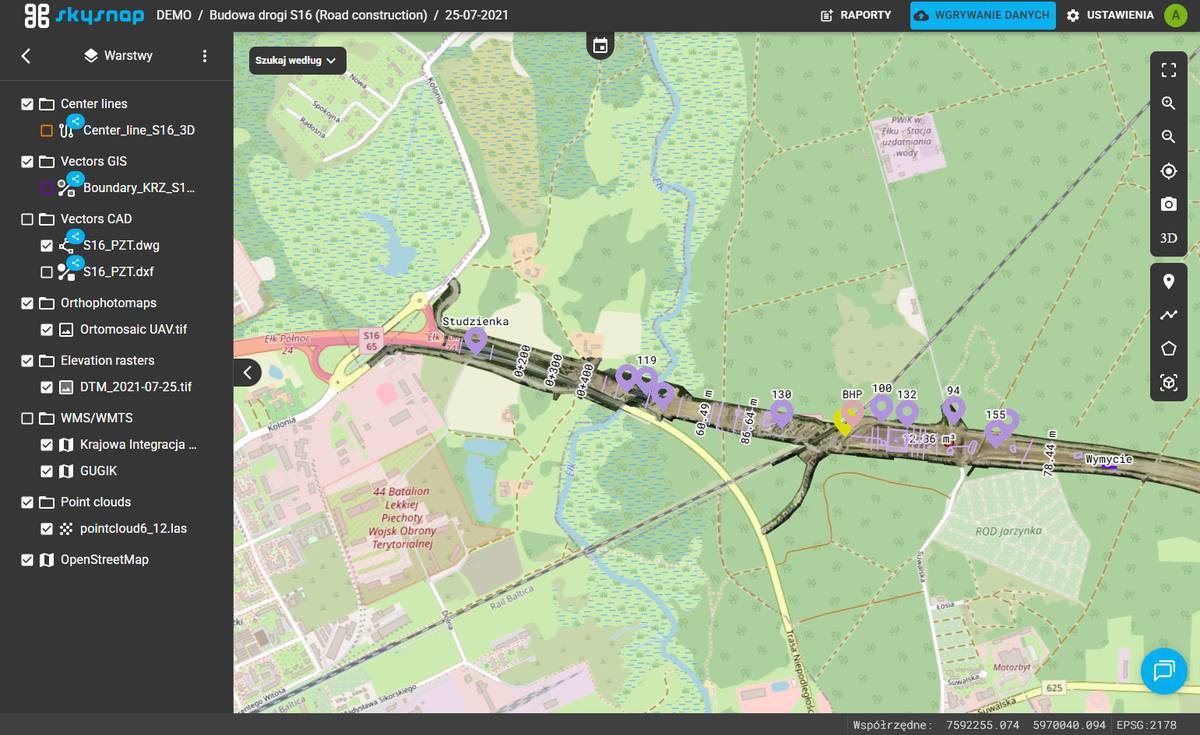
Task: Collapse the sidebar with map-edge arrow
Action: pyautogui.click(x=248, y=373)
